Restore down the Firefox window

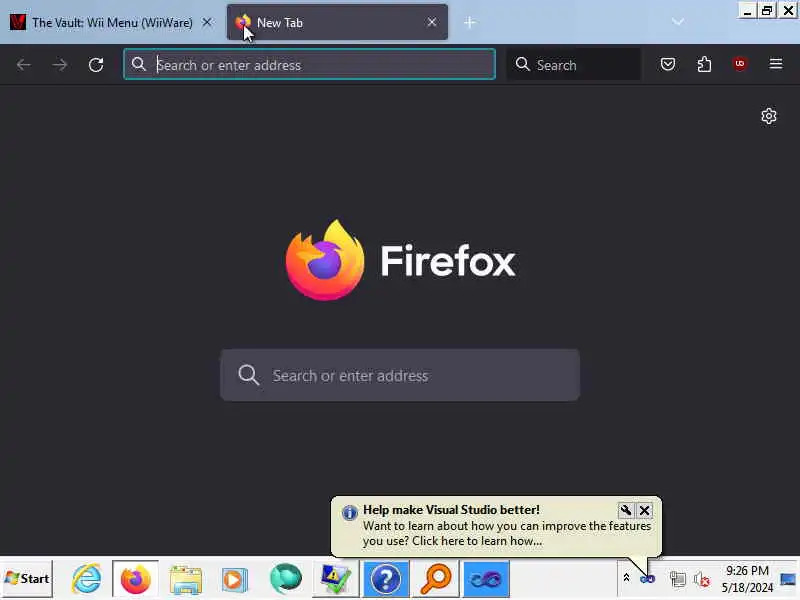tap(767, 11)
